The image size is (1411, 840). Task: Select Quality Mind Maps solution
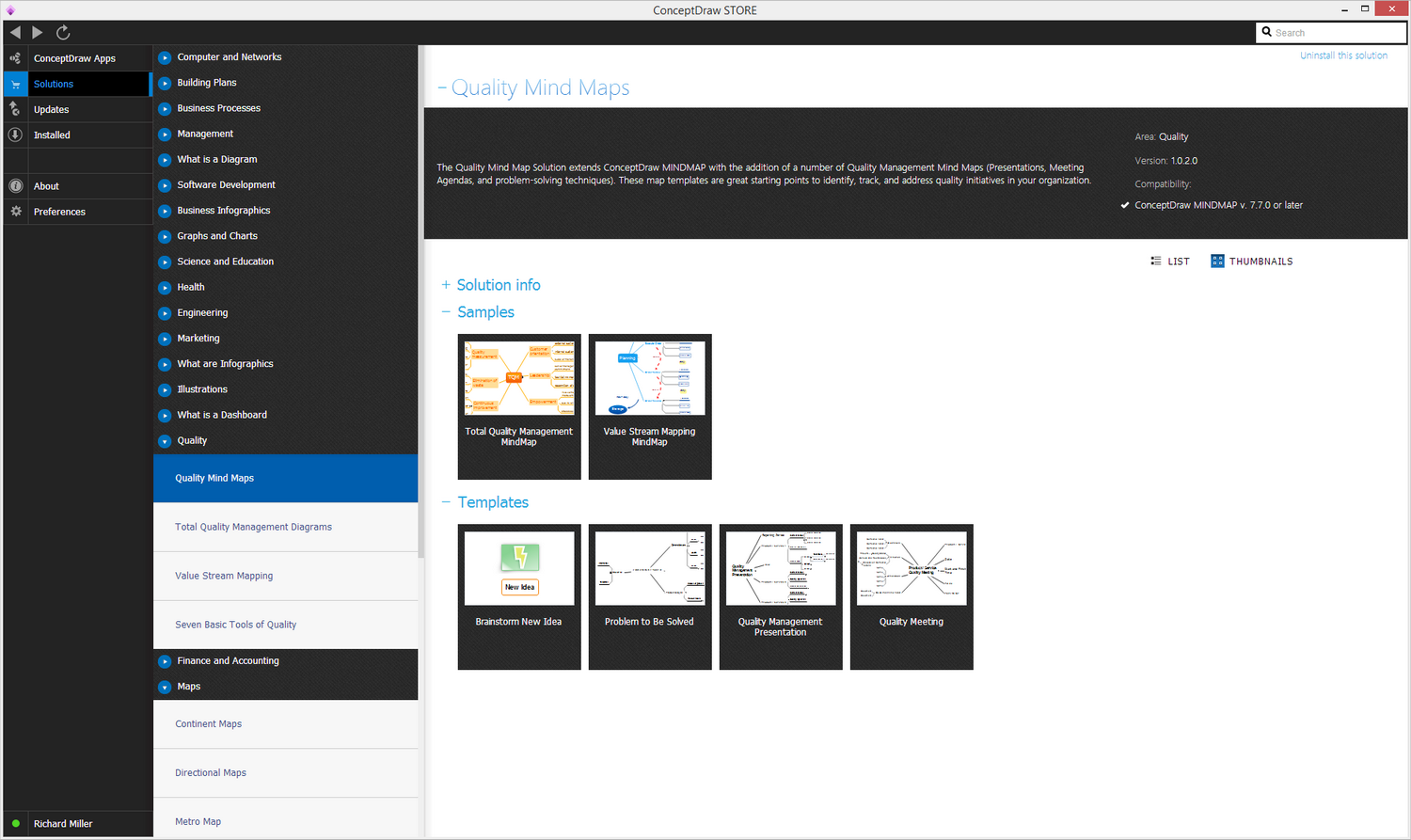click(285, 478)
